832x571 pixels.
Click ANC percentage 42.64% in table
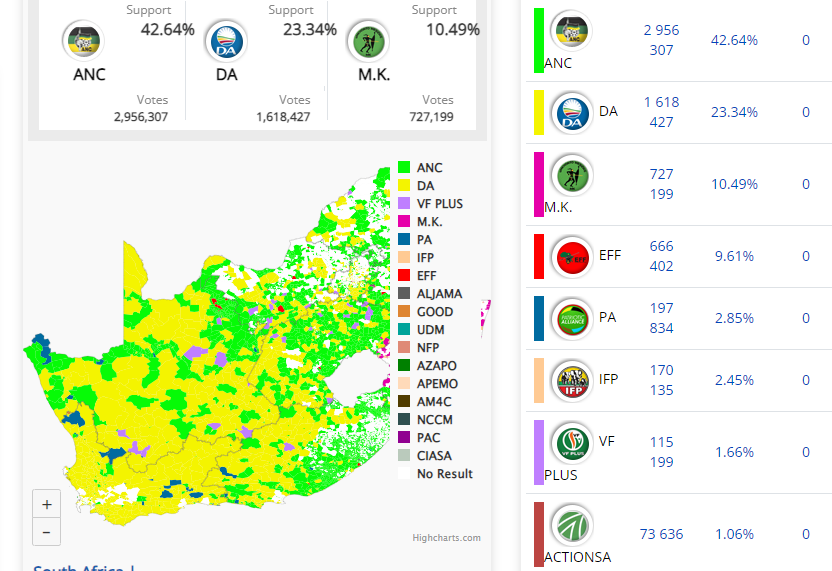coord(734,40)
